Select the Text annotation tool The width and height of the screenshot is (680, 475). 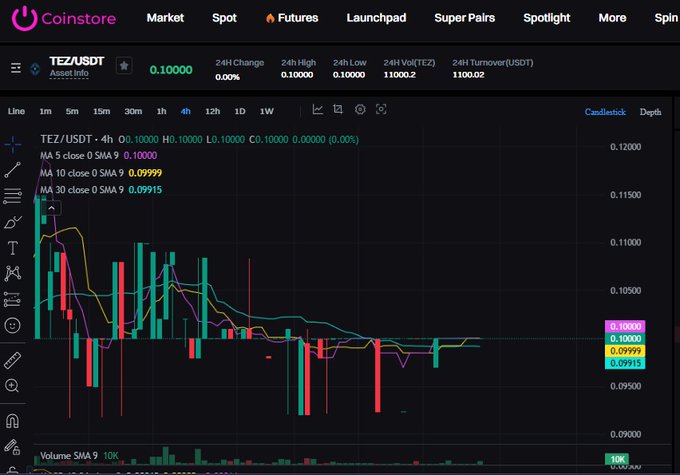[13, 248]
